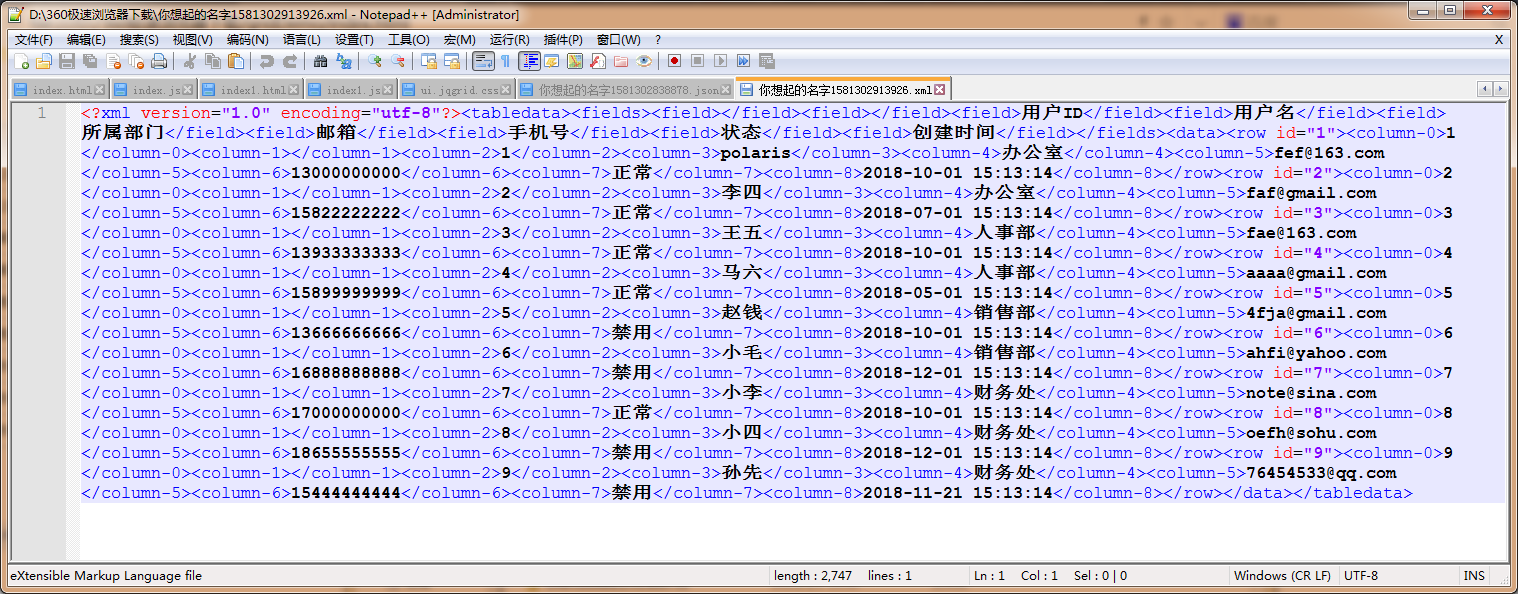This screenshot has height=594, width=1518.
Task: Close the index1.js tab with its X button
Action: point(386,87)
